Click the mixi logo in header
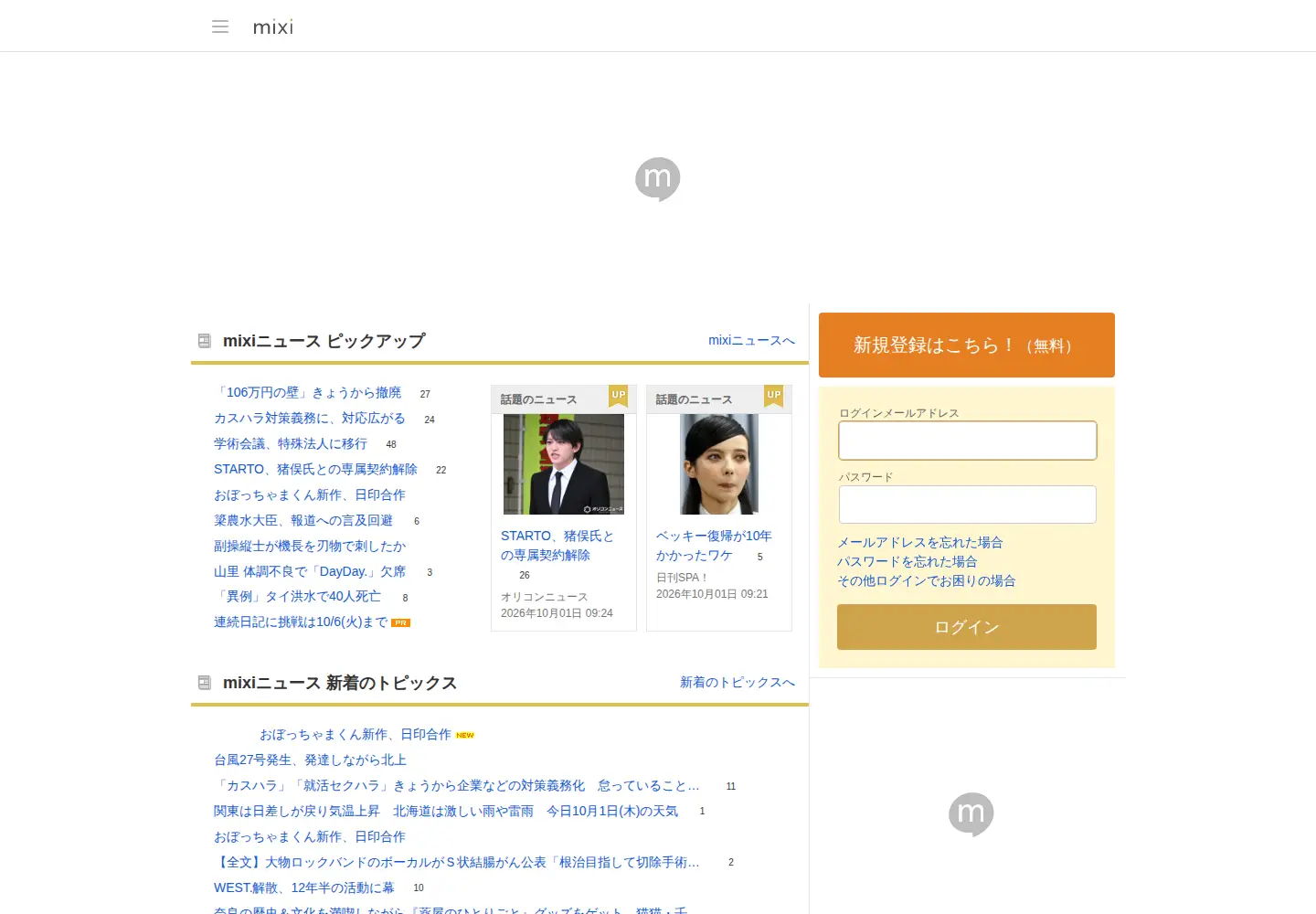Image resolution: width=1316 pixels, height=914 pixels. pyautogui.click(x=273, y=27)
